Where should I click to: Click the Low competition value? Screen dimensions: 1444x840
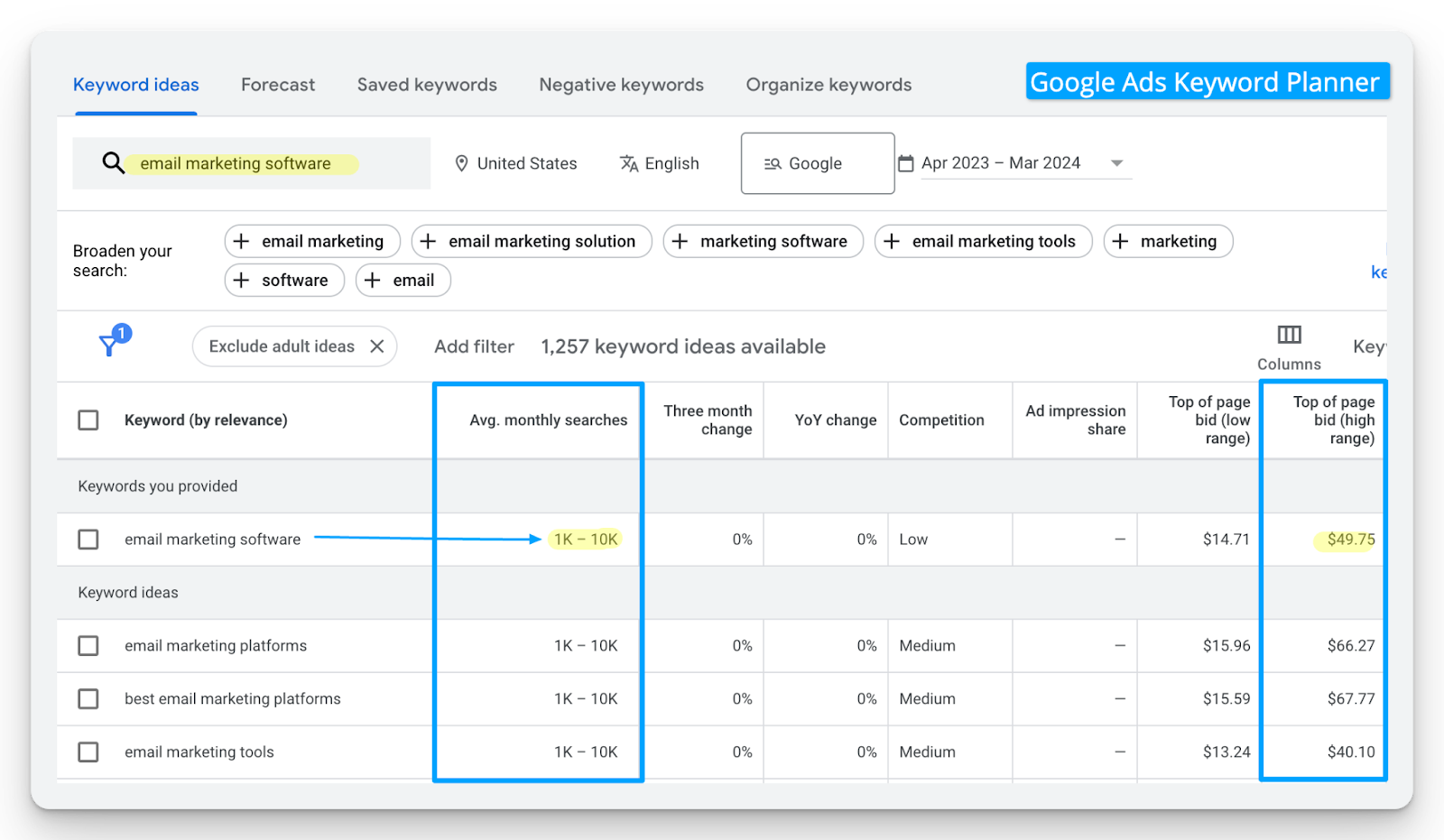(x=913, y=539)
